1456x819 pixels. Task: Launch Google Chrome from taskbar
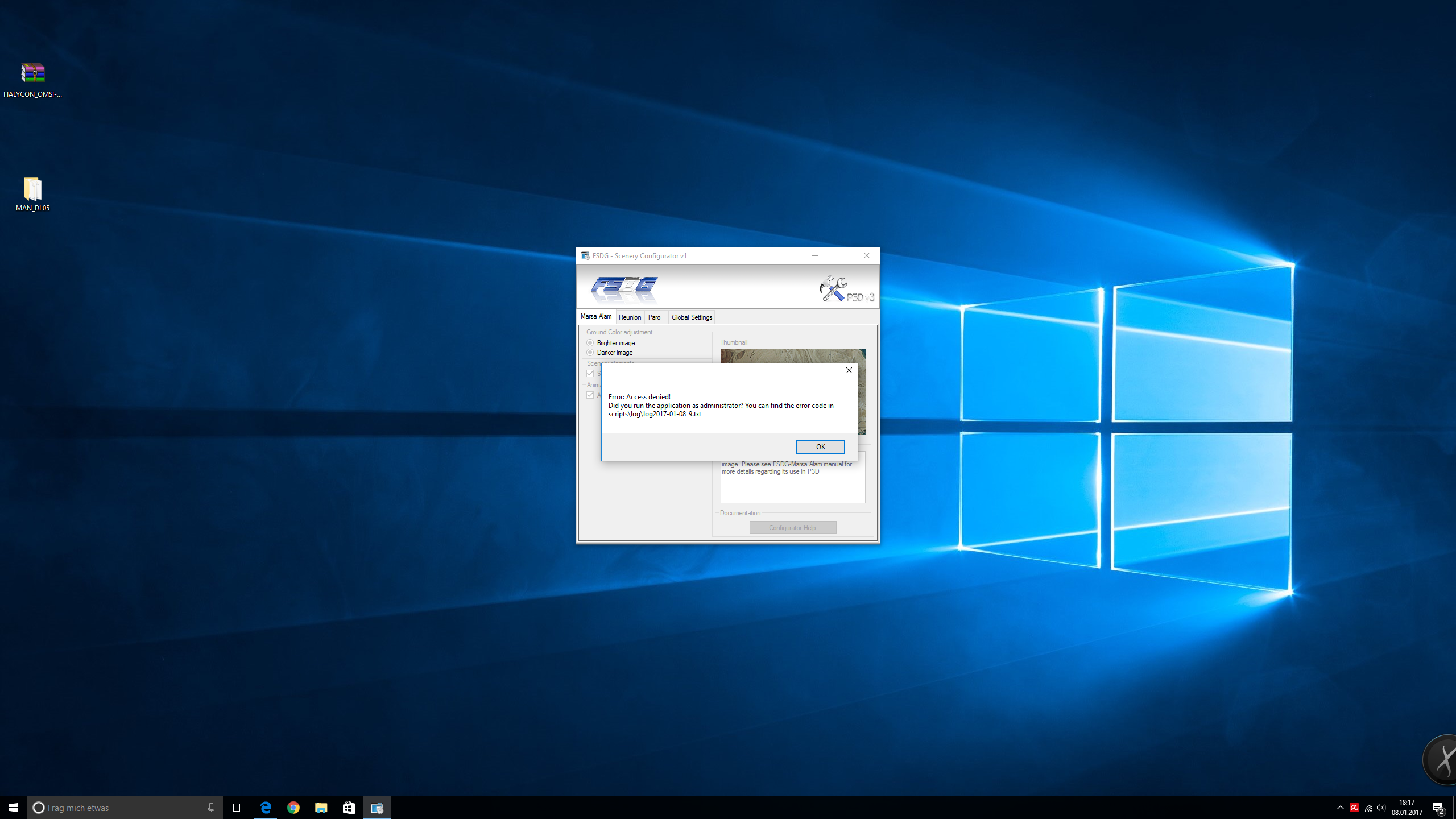293,808
